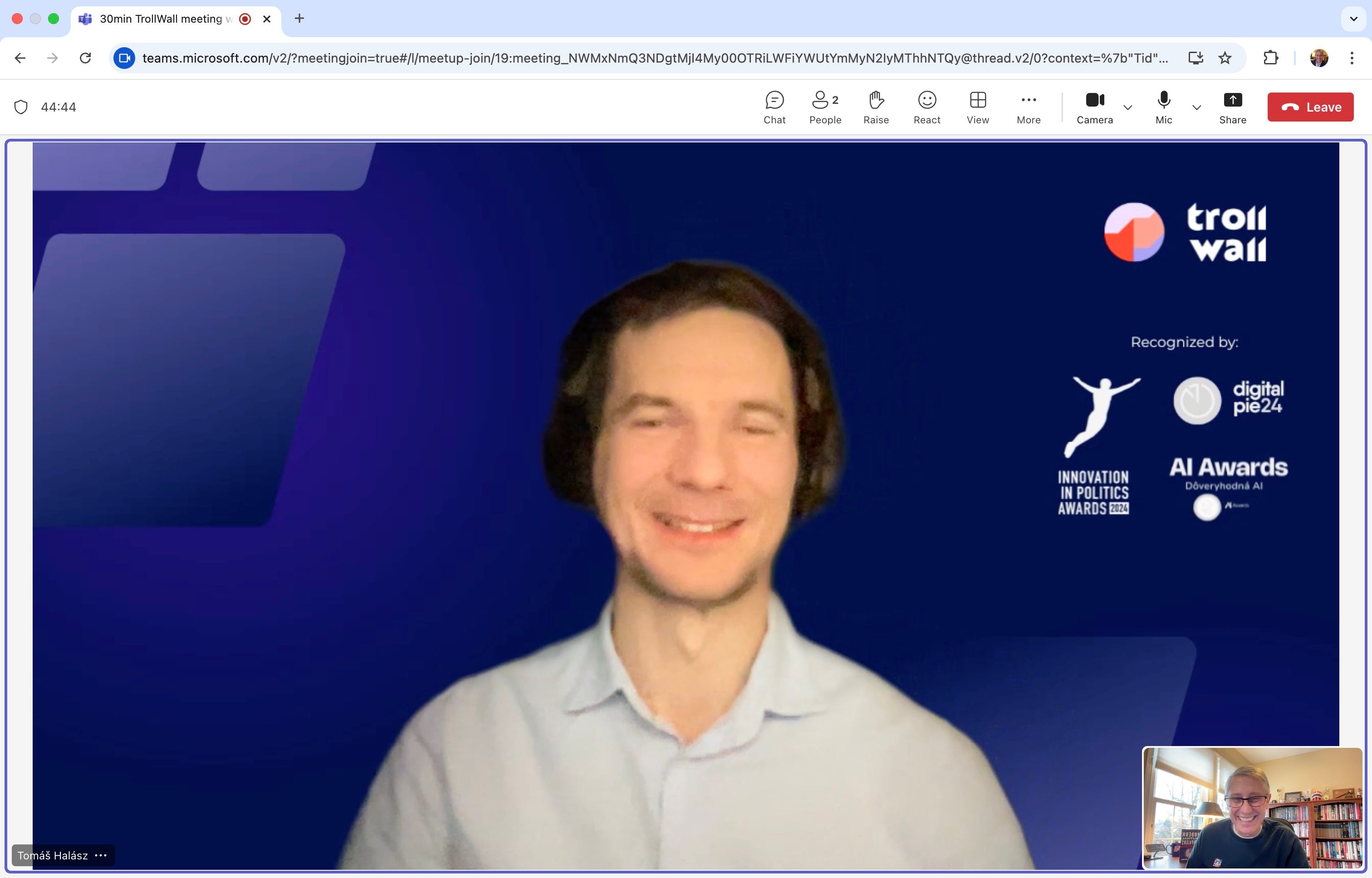Viewport: 1372px width, 878px height.
Task: Bookmark this page with the star
Action: tap(1224, 58)
